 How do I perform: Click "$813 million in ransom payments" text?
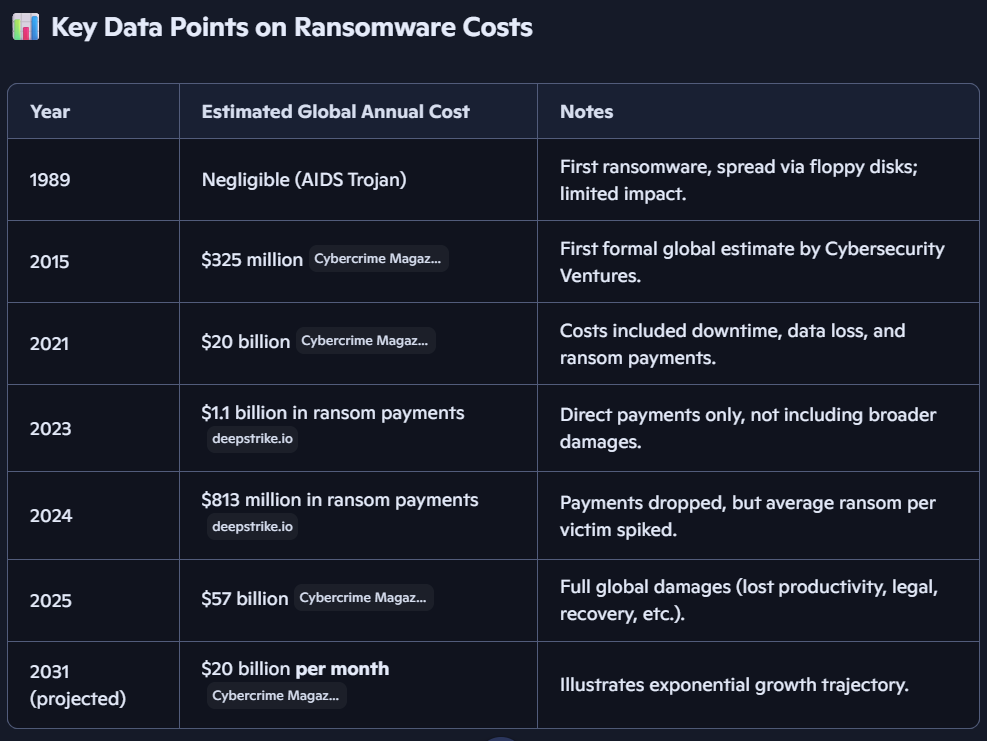[340, 500]
